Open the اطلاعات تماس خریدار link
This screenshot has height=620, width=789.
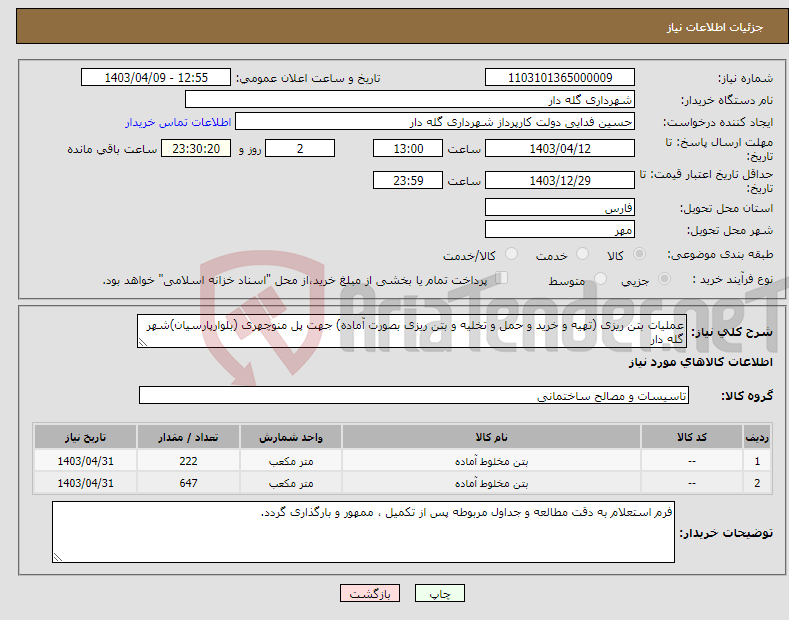(x=178, y=122)
